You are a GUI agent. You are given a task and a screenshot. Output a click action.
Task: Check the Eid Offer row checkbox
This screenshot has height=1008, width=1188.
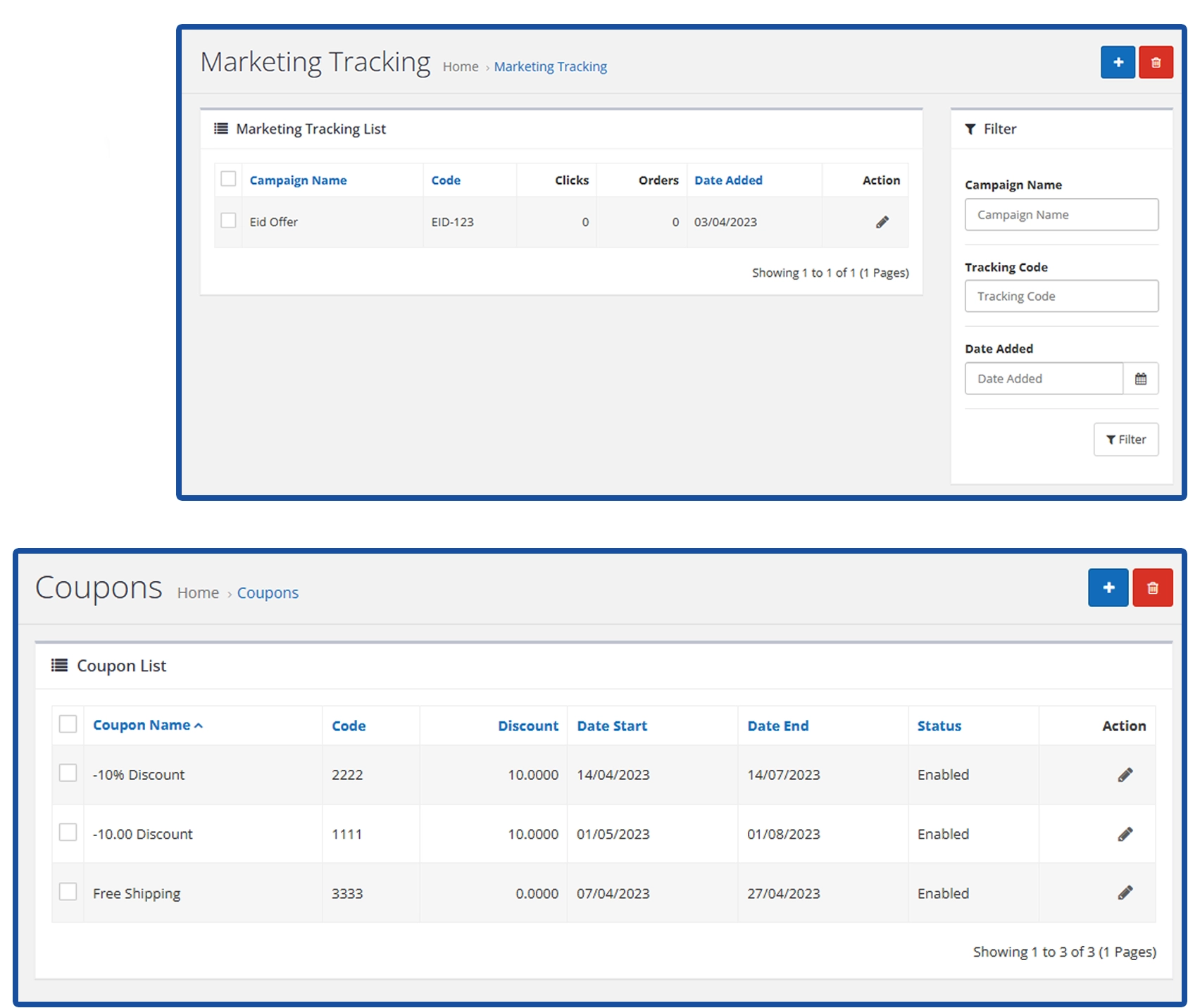pos(228,221)
